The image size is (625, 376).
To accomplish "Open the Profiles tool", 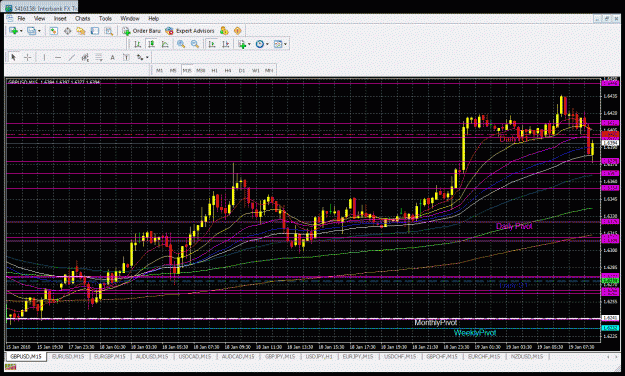I will coord(31,31).
